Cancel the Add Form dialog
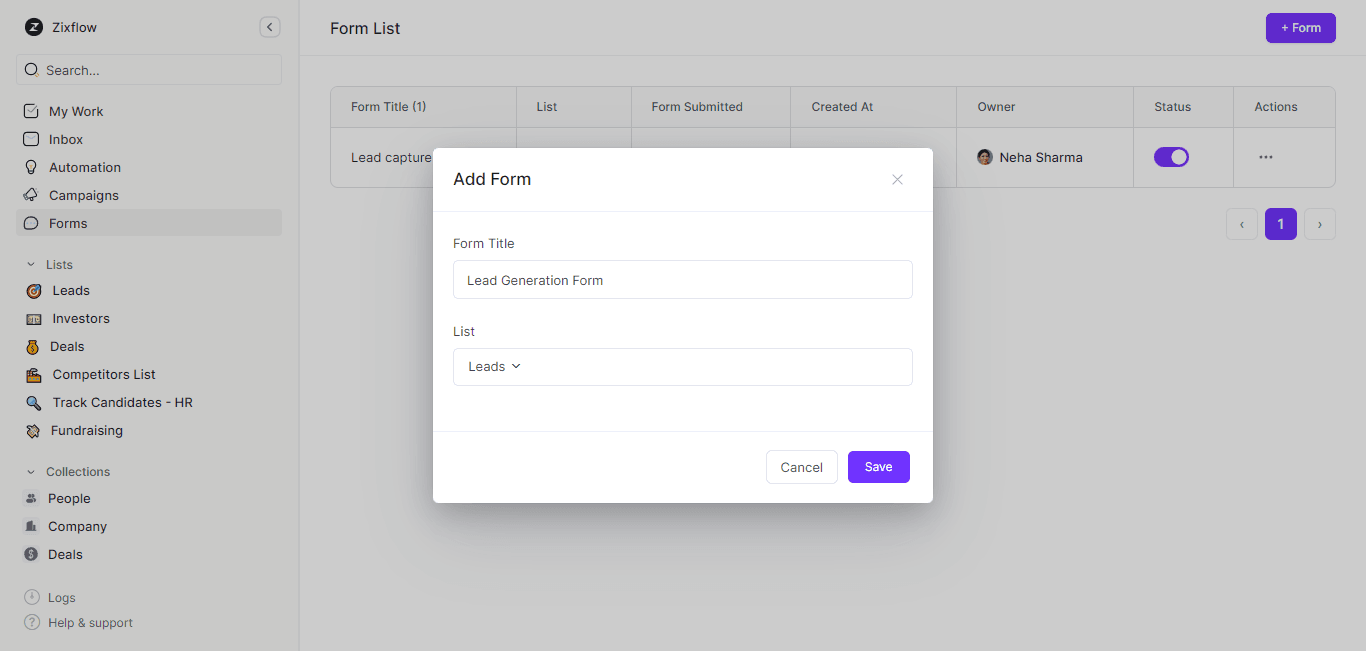1366x651 pixels. tap(801, 467)
